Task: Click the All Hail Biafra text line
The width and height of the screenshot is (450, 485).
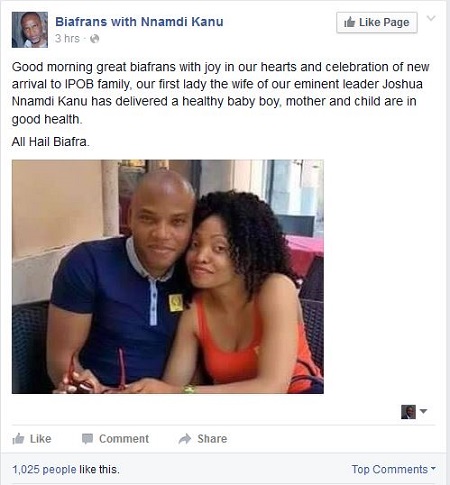Action: click(x=51, y=142)
